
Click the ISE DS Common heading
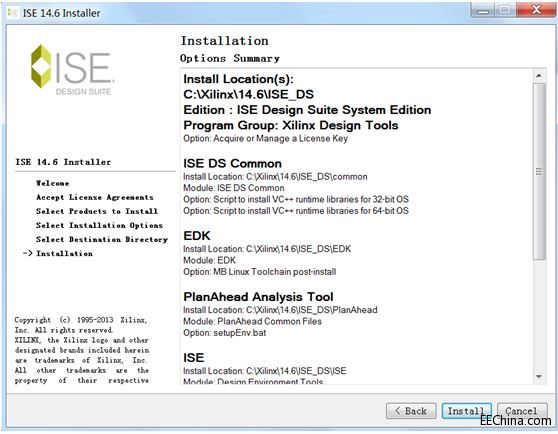tap(232, 163)
